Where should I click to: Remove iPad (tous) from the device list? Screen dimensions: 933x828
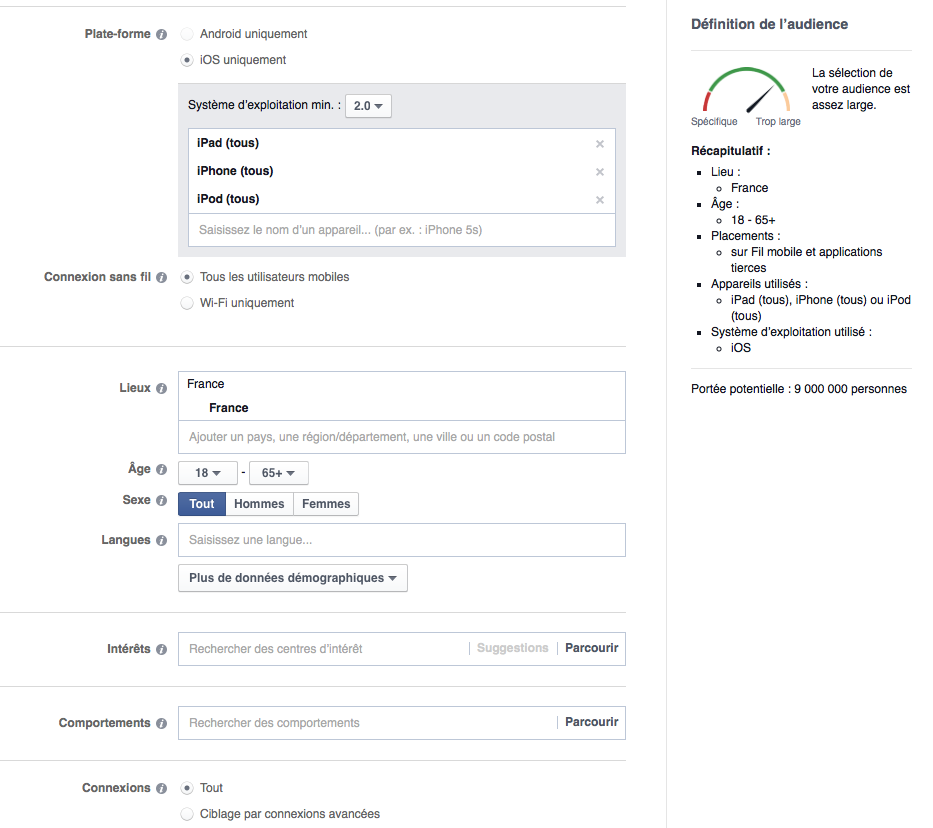(600, 144)
